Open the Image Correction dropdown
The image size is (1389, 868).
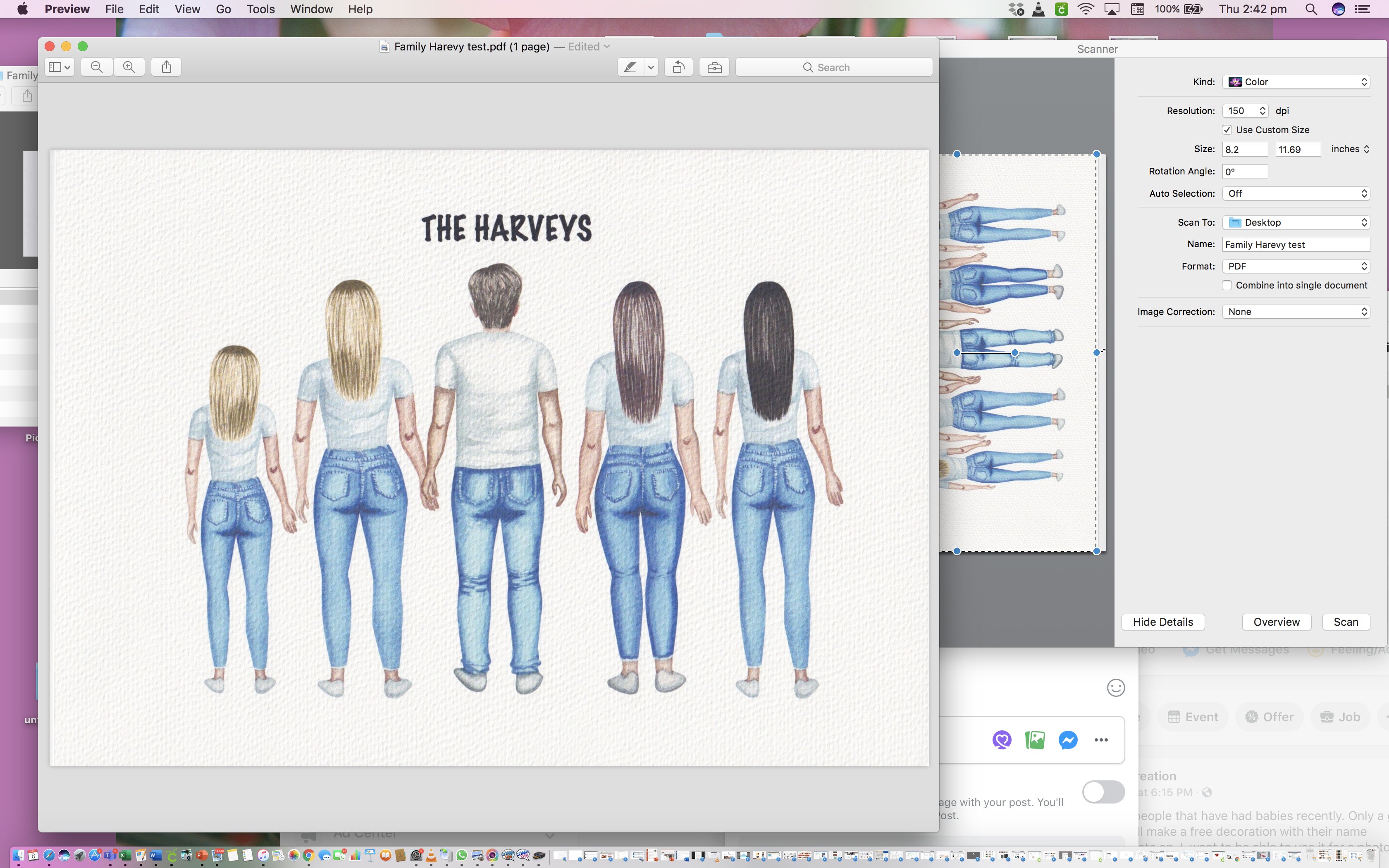click(x=1296, y=312)
